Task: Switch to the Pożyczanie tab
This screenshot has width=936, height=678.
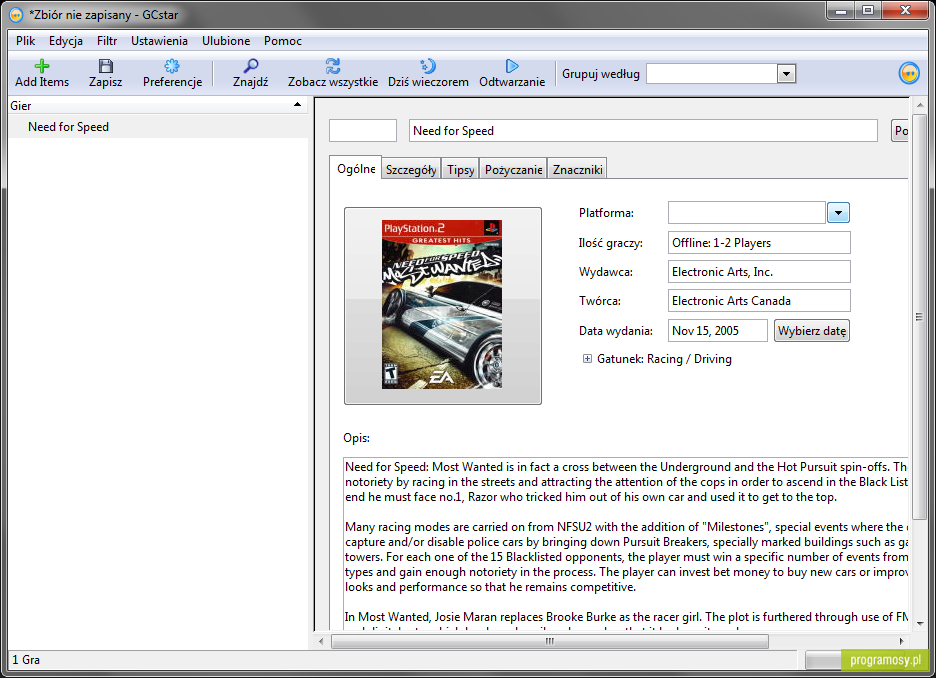Action: (x=513, y=170)
